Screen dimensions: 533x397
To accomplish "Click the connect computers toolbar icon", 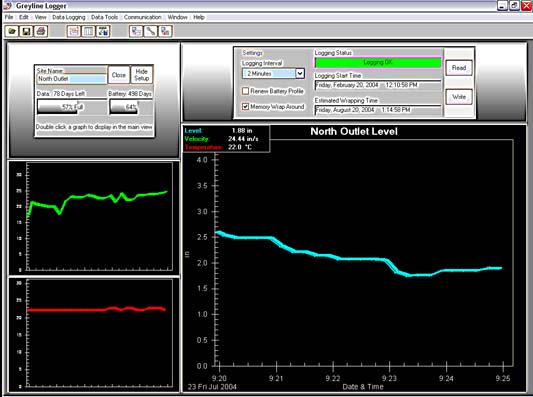I will [136, 31].
